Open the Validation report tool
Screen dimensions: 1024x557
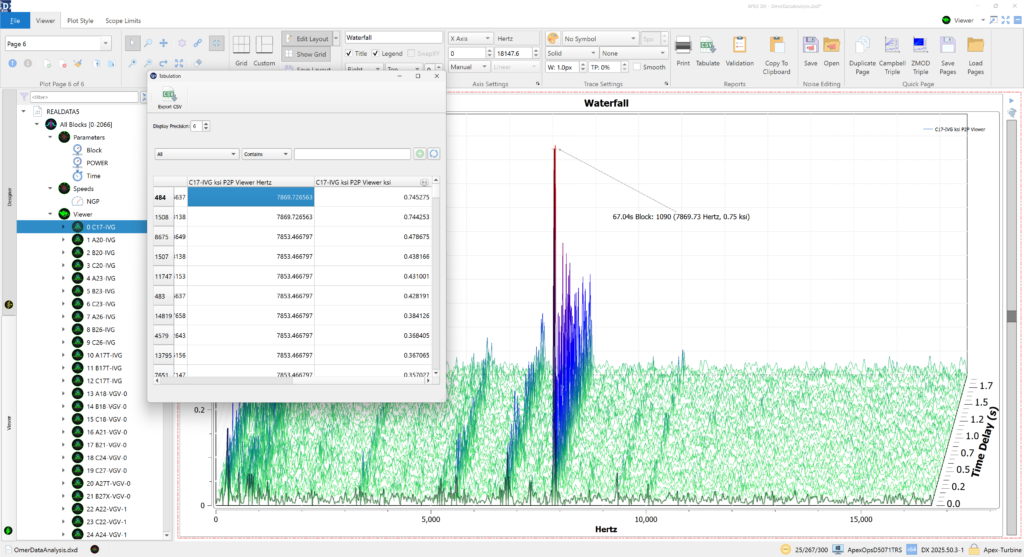pyautogui.click(x=739, y=45)
